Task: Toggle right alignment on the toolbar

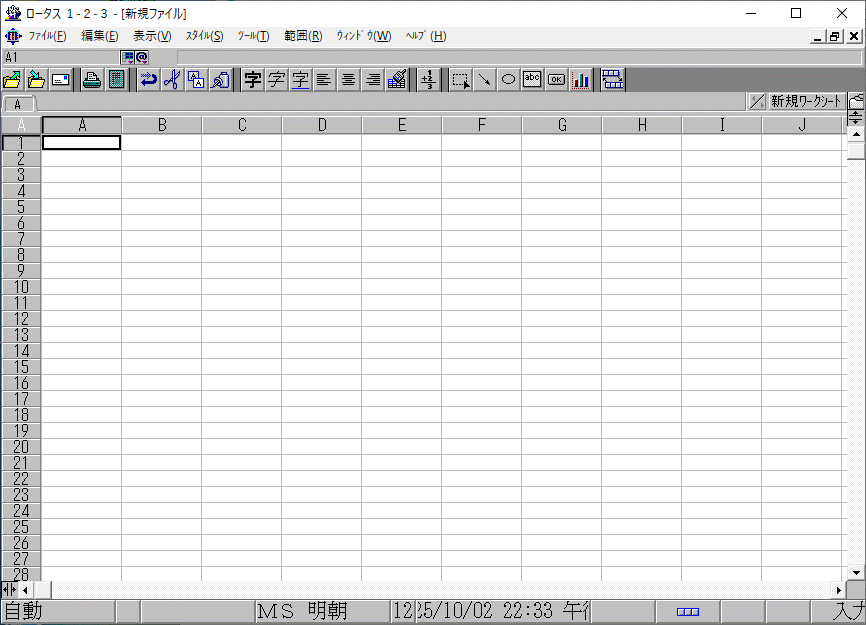Action: [x=372, y=80]
